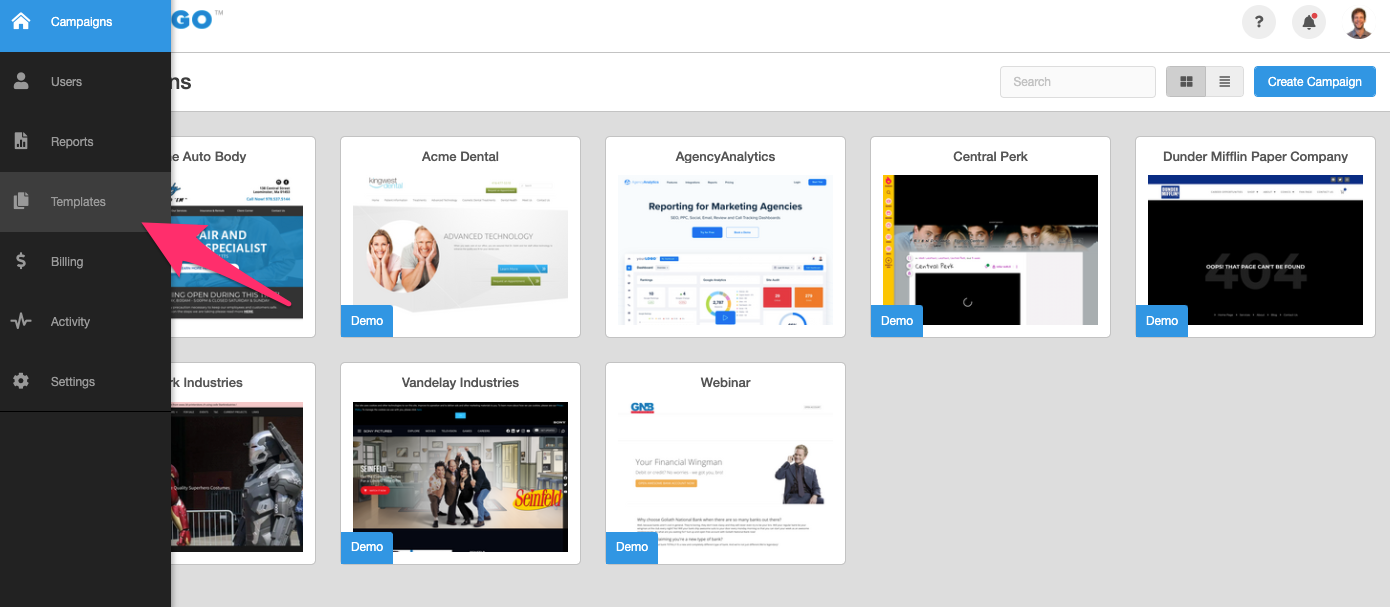
Task: Click the Acme Dental thumbnail image
Action: [460, 250]
